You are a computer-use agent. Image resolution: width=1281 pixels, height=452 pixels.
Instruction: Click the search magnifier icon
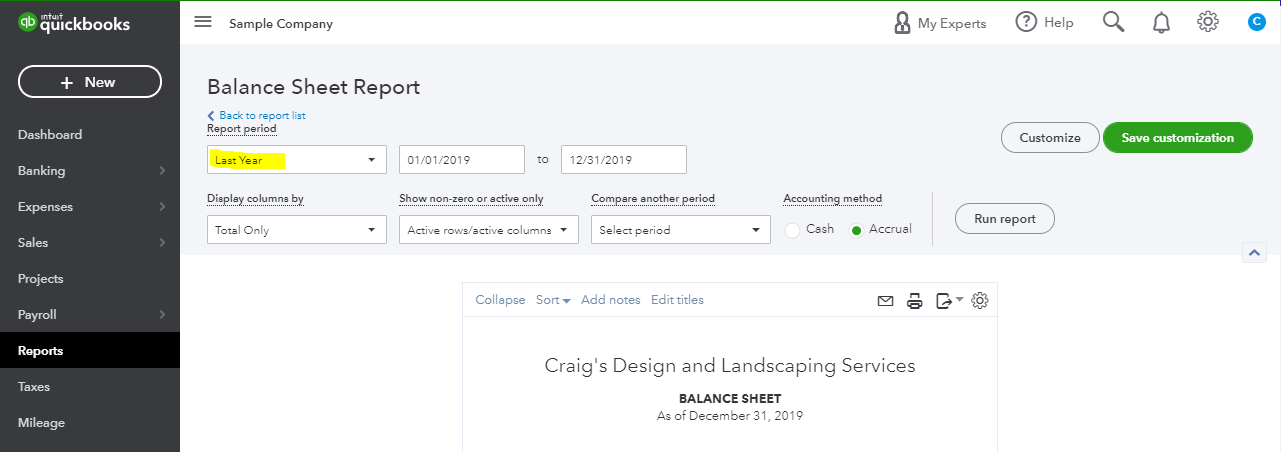tap(1114, 22)
